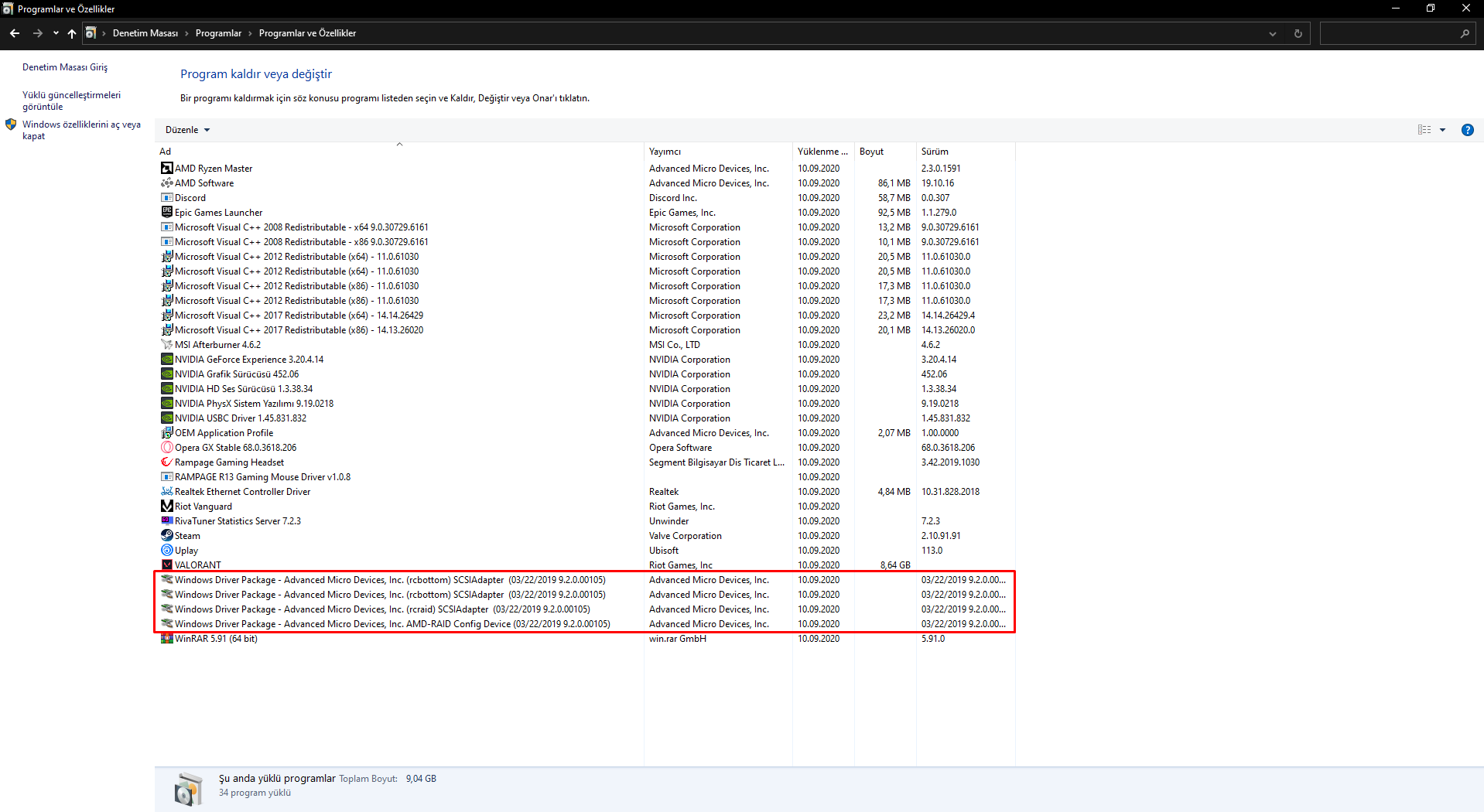Click Valve Corporation publisher cell

click(x=686, y=535)
